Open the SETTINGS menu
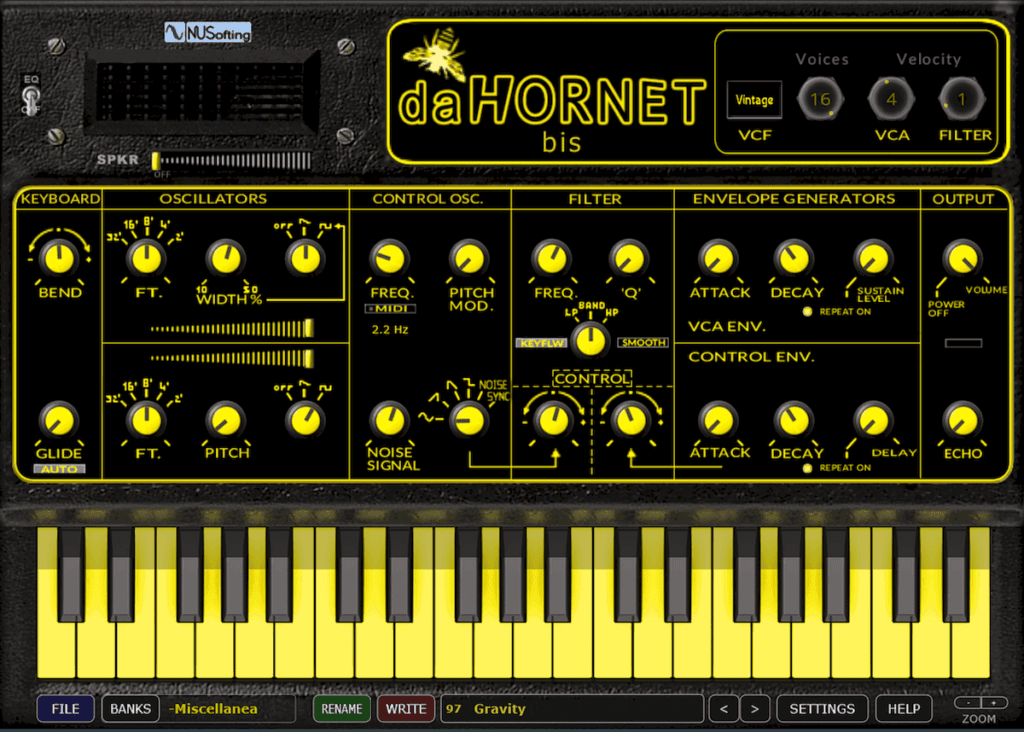Image resolution: width=1024 pixels, height=732 pixels. click(822, 708)
